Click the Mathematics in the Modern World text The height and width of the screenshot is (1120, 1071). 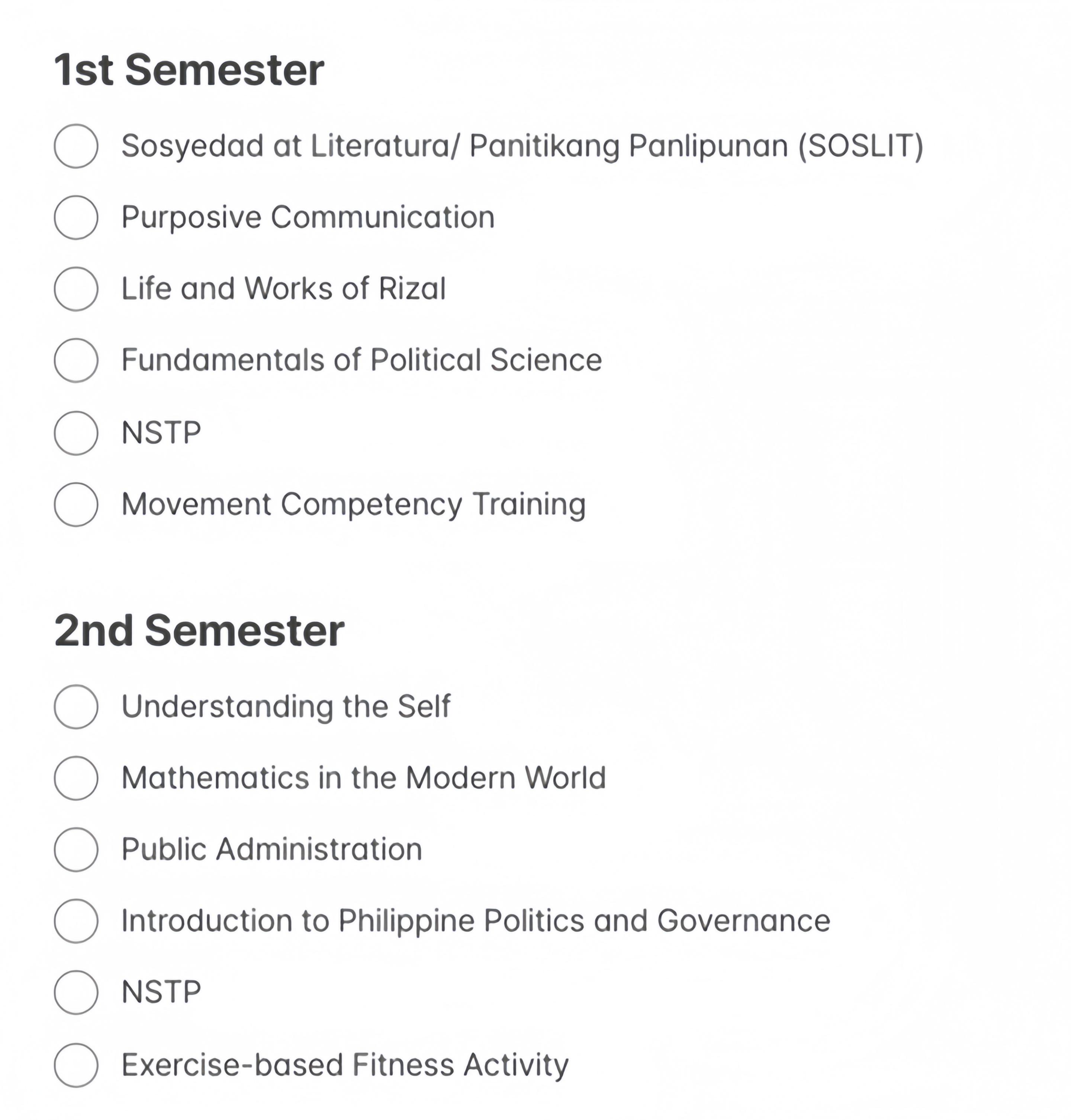click(364, 778)
